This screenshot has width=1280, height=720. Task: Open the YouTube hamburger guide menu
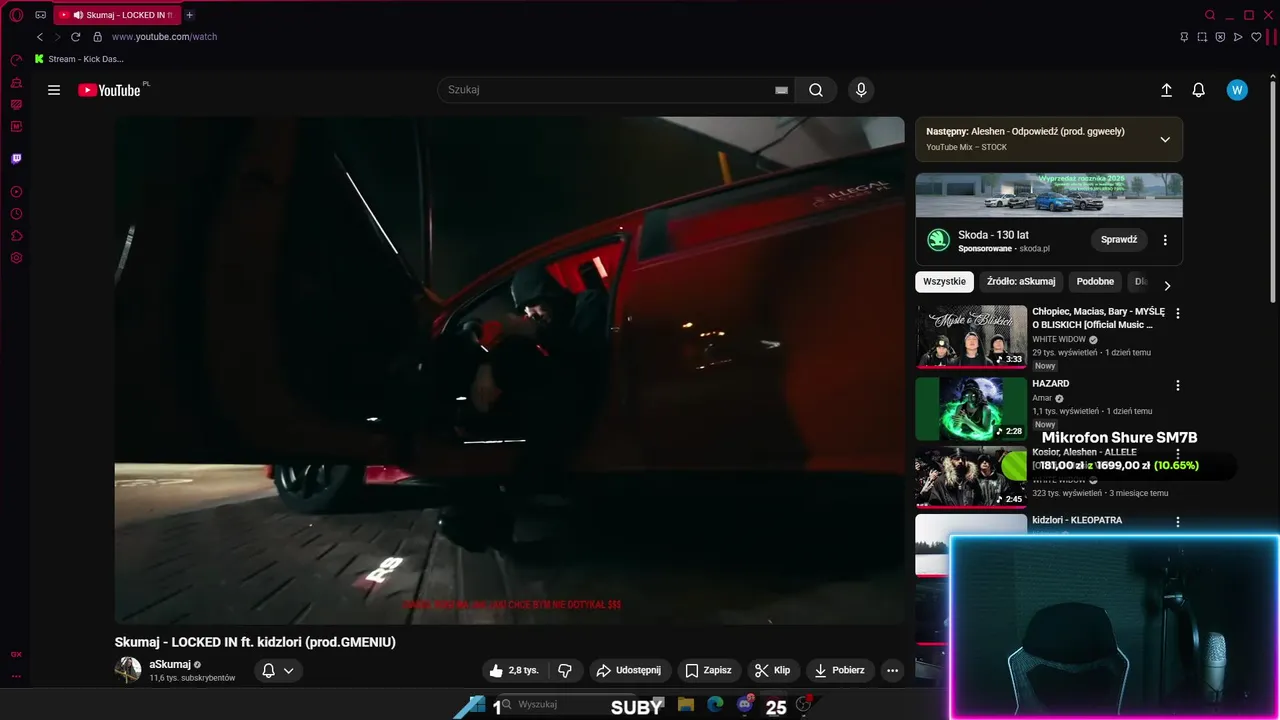[x=54, y=90]
